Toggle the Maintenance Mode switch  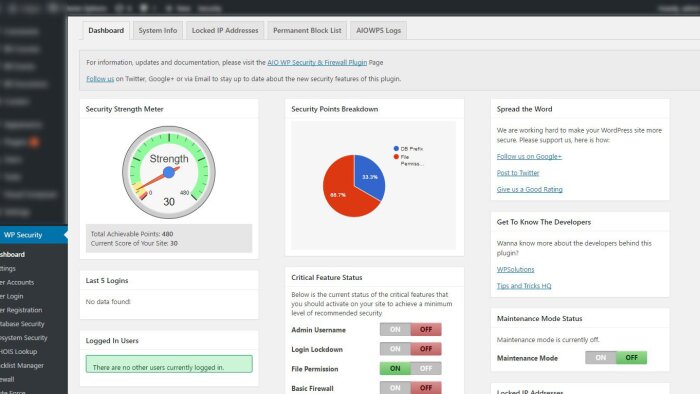(616, 357)
